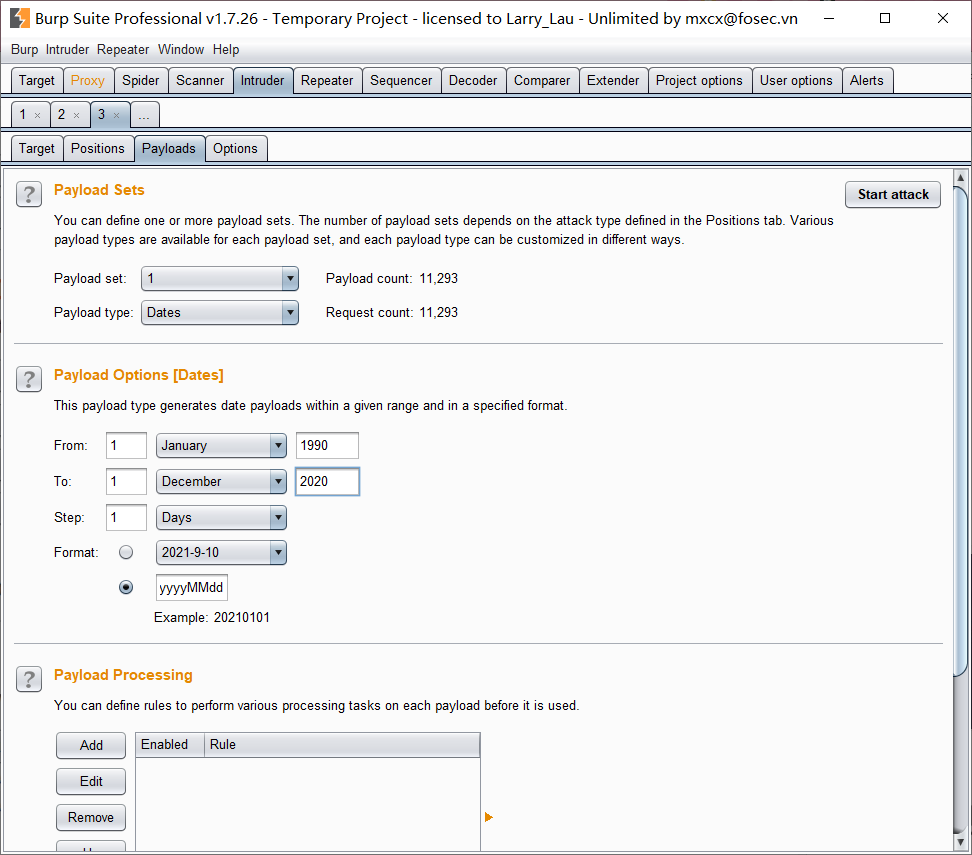Screen dimensions: 972x855
Task: Open the Payload set dropdown
Action: (x=219, y=278)
